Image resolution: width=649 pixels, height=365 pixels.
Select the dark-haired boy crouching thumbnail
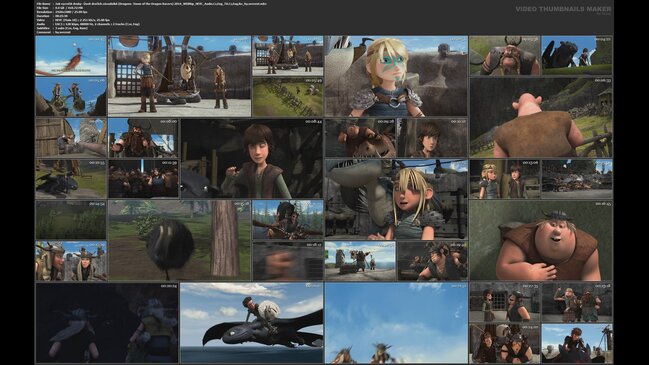[432, 261]
